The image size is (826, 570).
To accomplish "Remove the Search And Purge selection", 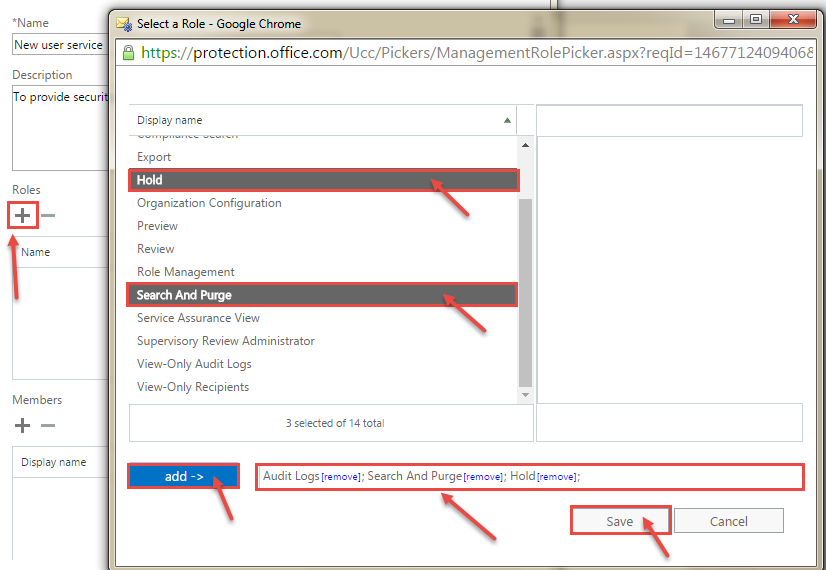I will (483, 477).
